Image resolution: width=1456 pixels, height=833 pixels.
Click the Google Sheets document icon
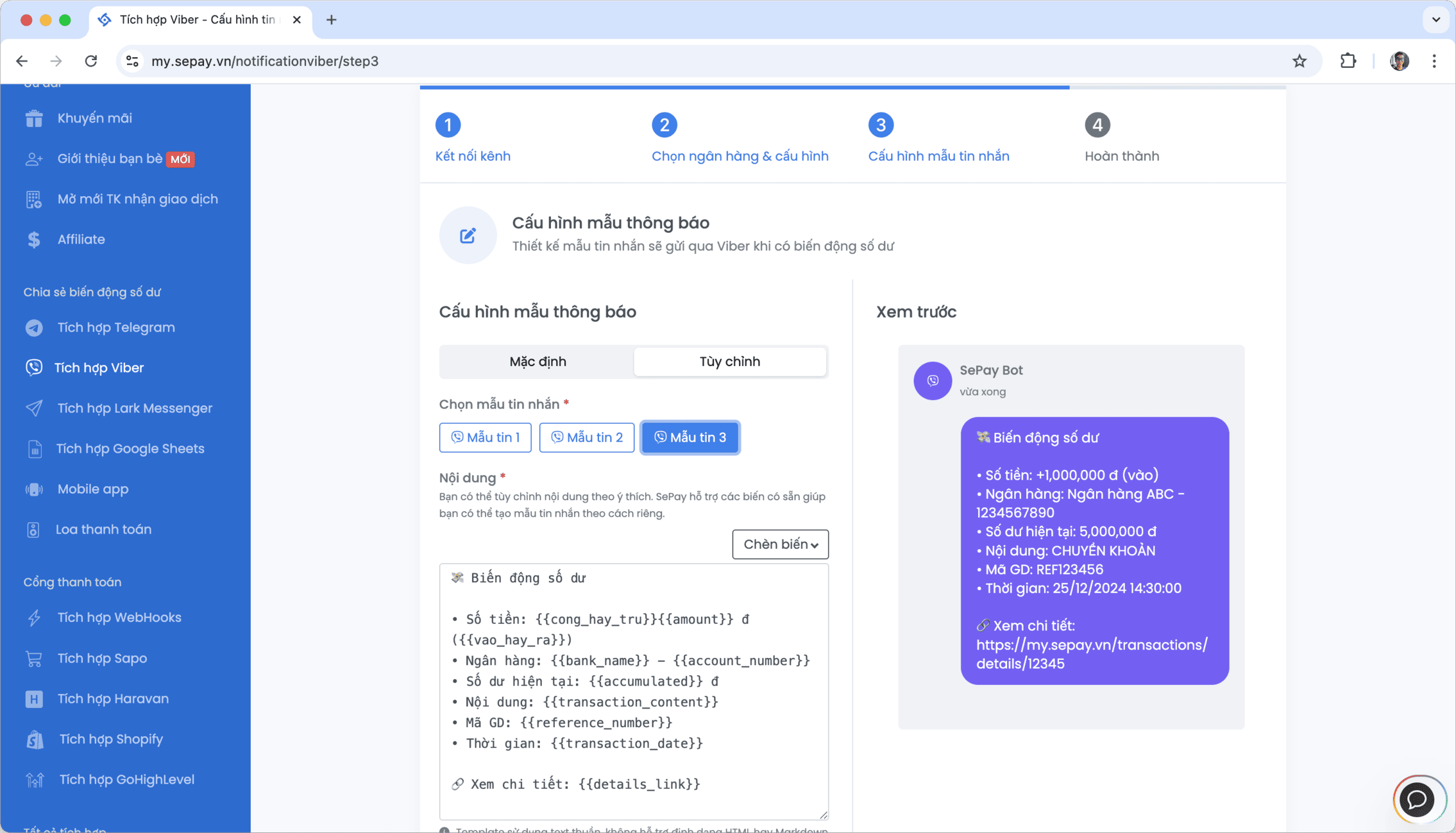click(35, 449)
